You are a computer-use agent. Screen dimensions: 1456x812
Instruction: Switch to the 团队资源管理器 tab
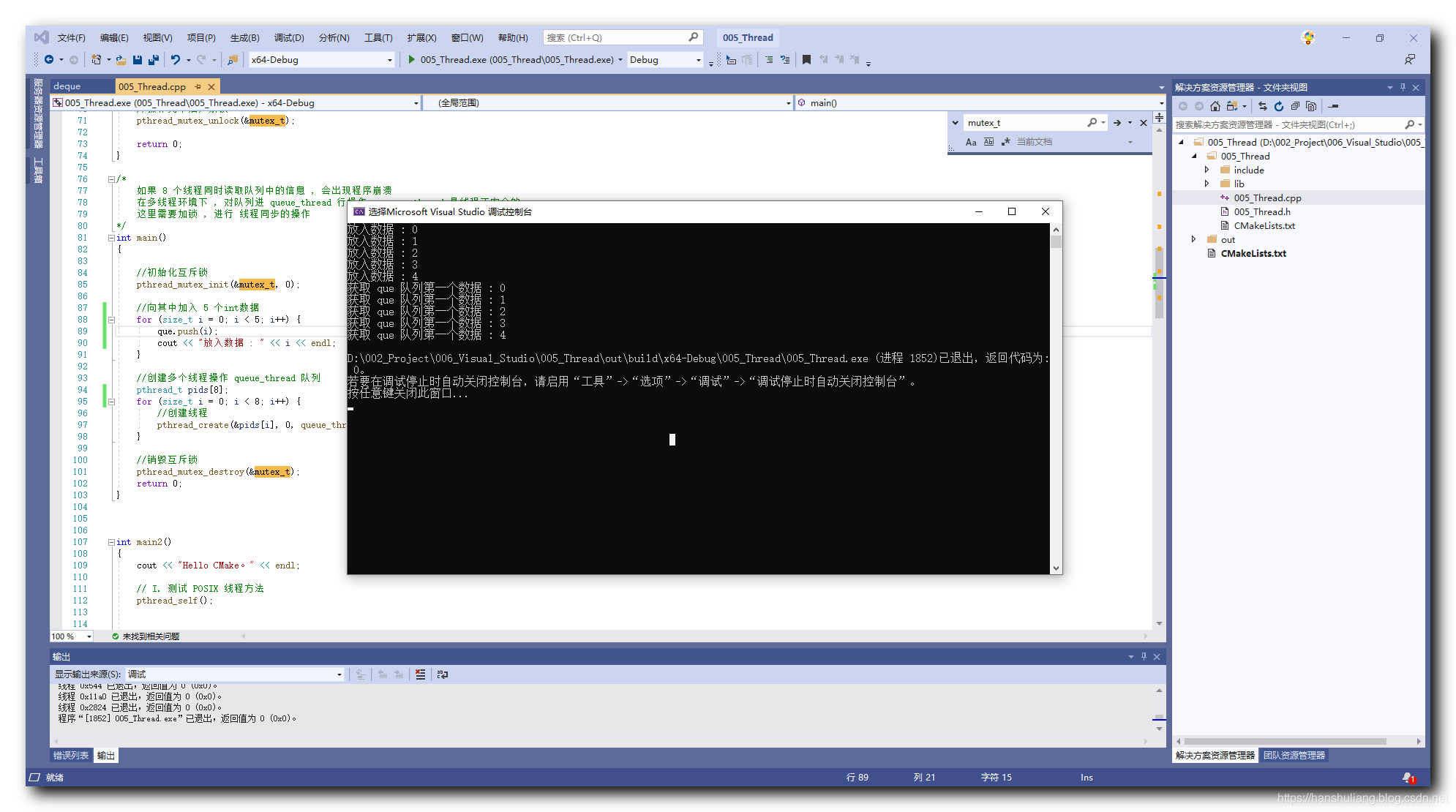point(1294,756)
